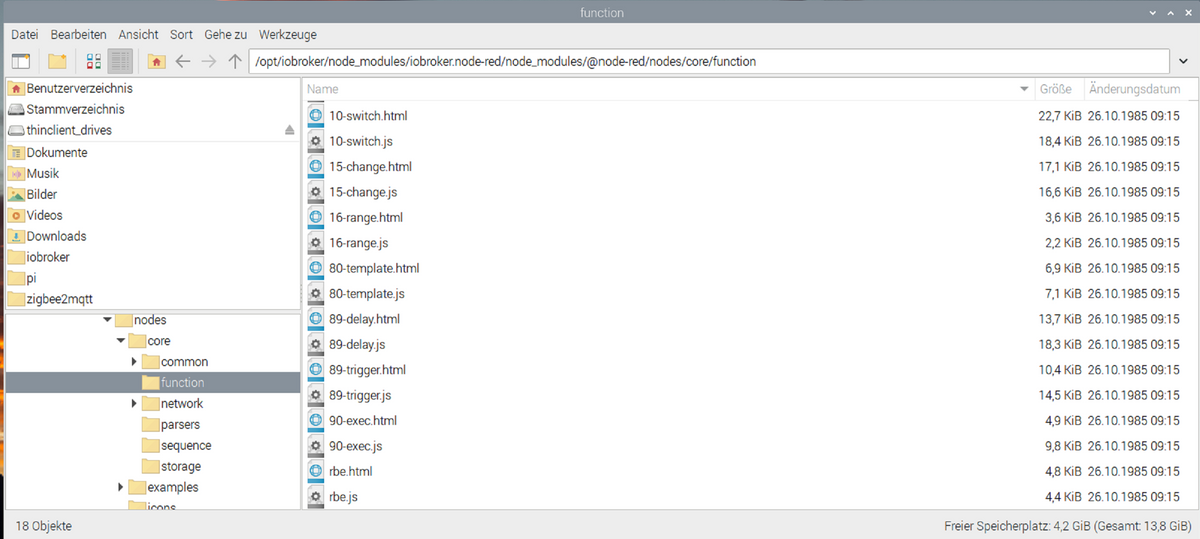Select 16-range.html file icon
This screenshot has height=539, width=1200.
316,218
